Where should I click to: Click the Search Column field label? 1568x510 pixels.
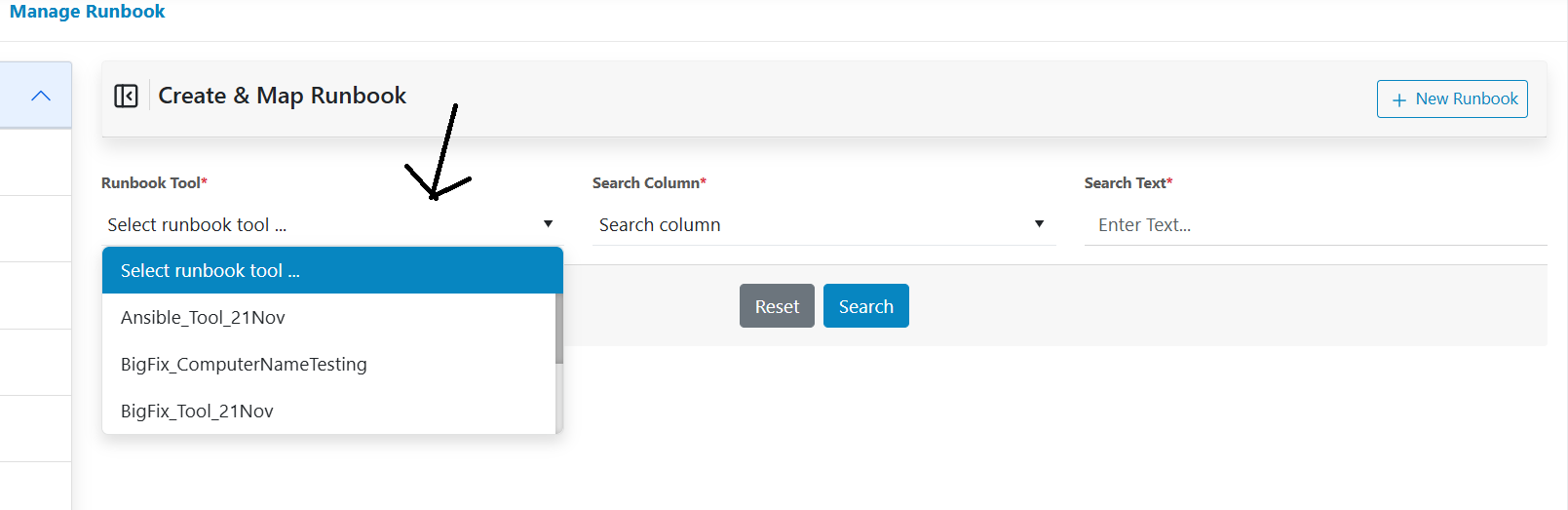pyautogui.click(x=648, y=183)
